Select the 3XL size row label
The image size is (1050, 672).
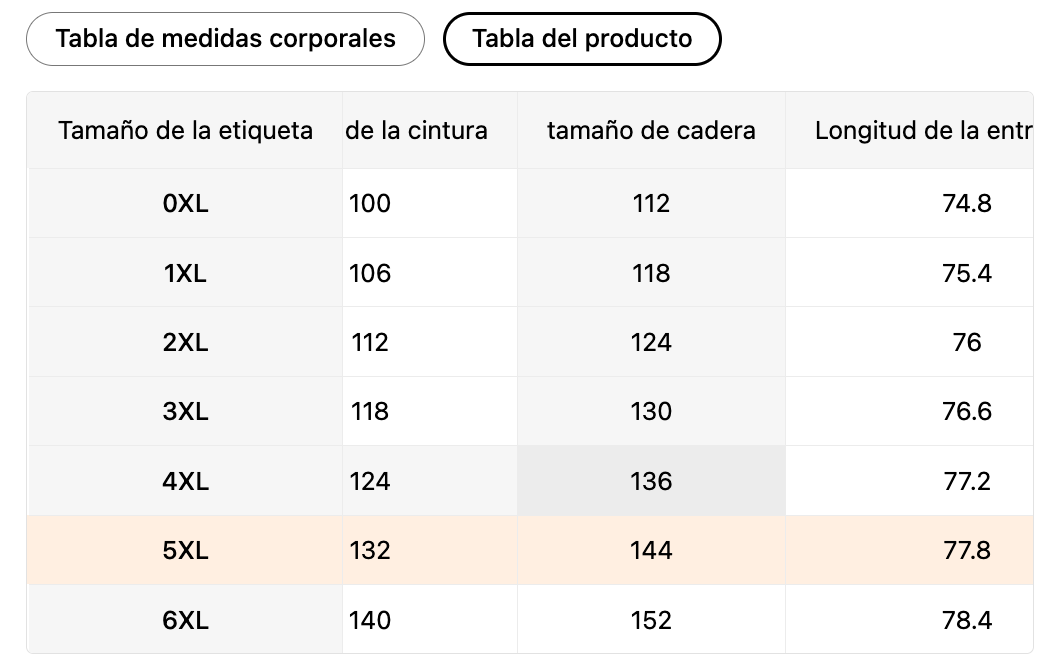(185, 411)
